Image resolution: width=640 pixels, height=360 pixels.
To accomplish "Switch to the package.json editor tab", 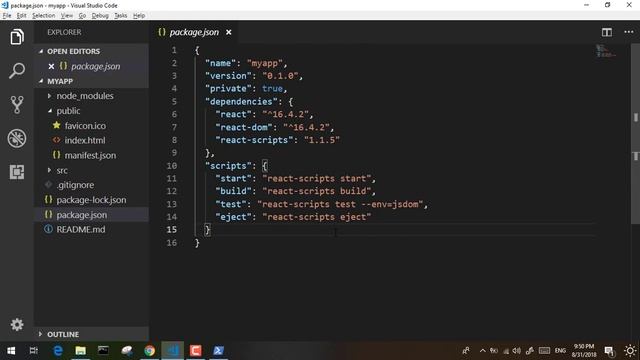I will click(x=194, y=32).
